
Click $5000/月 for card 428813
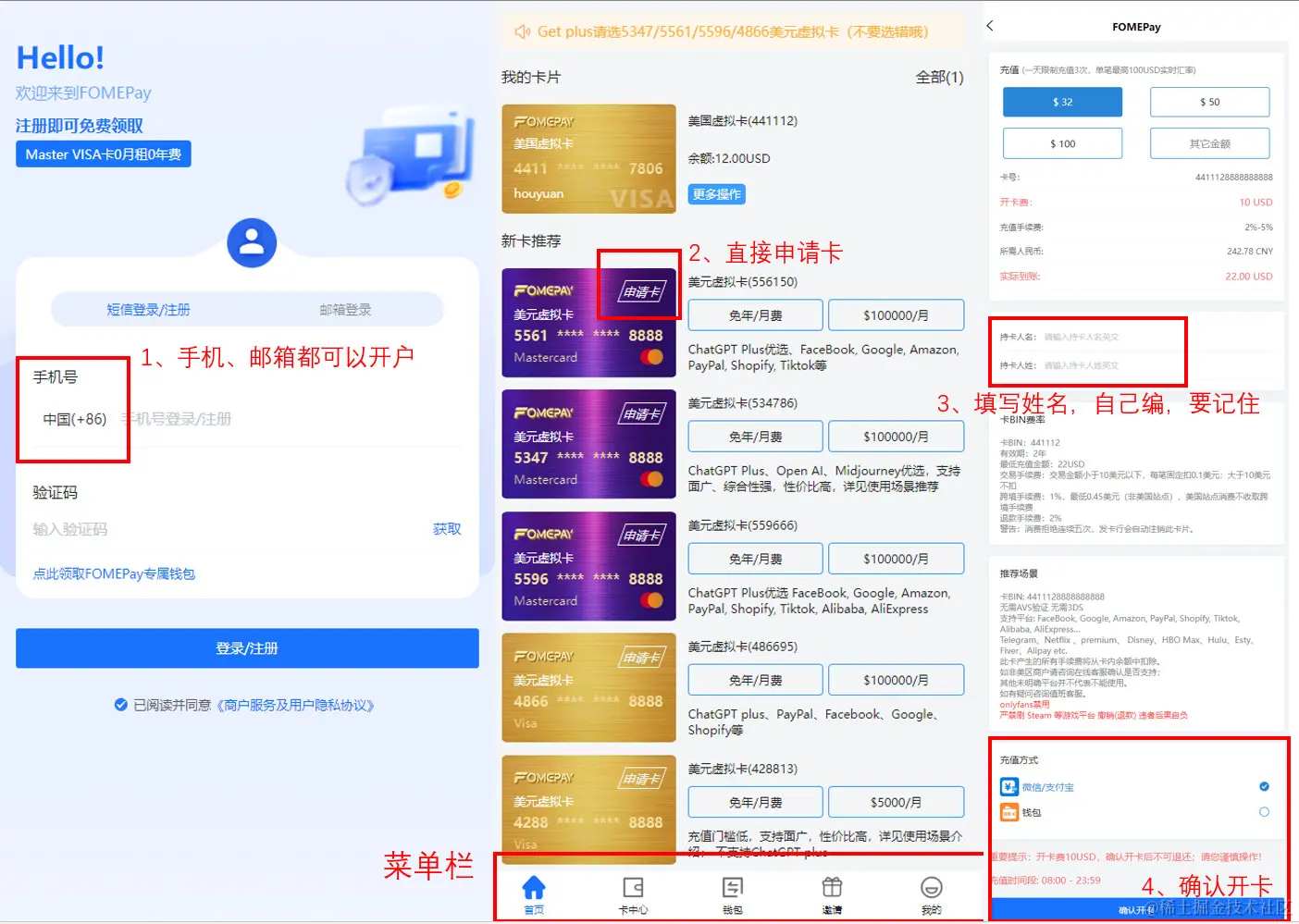(896, 802)
